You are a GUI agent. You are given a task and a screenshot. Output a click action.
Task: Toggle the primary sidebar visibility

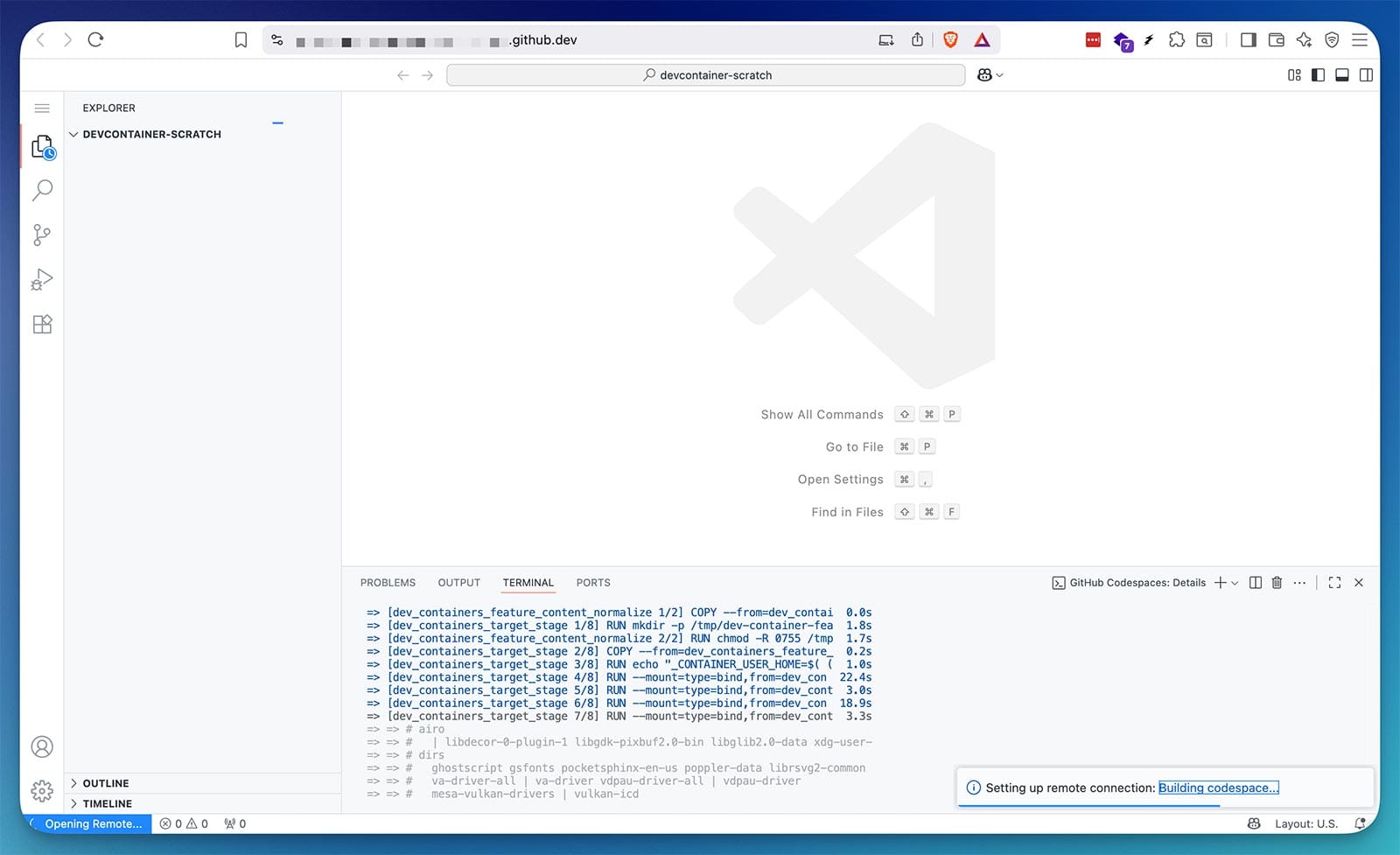click(x=1318, y=75)
